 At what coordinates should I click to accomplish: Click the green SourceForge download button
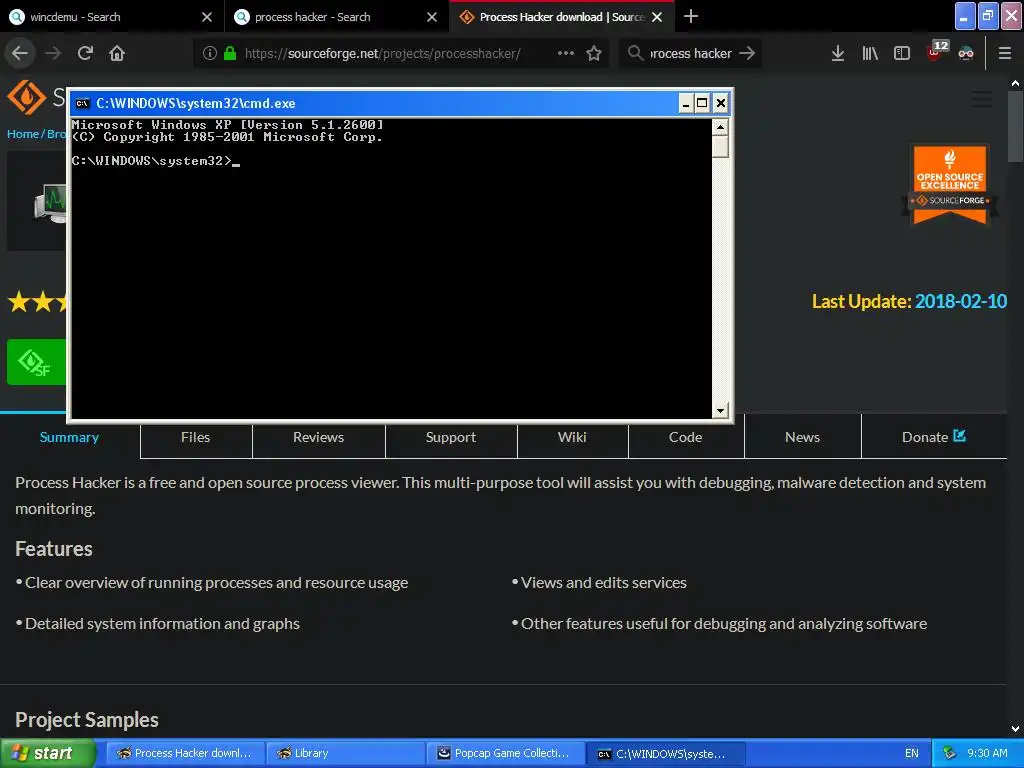tap(37, 362)
